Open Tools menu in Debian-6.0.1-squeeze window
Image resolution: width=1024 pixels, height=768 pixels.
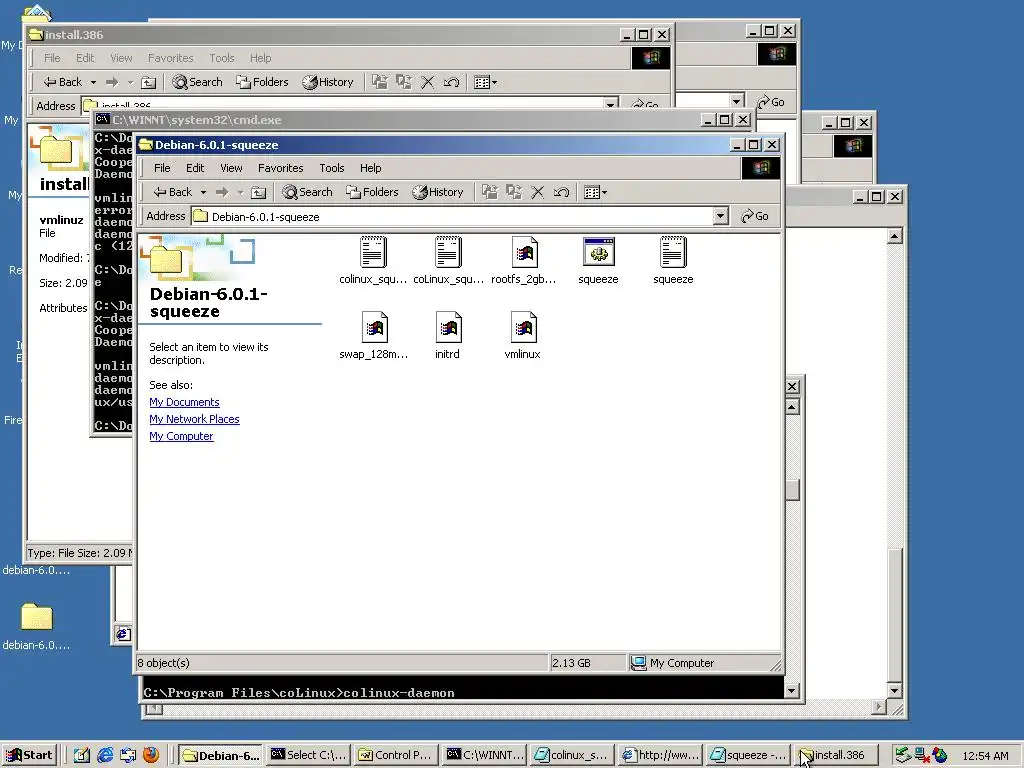coord(332,168)
